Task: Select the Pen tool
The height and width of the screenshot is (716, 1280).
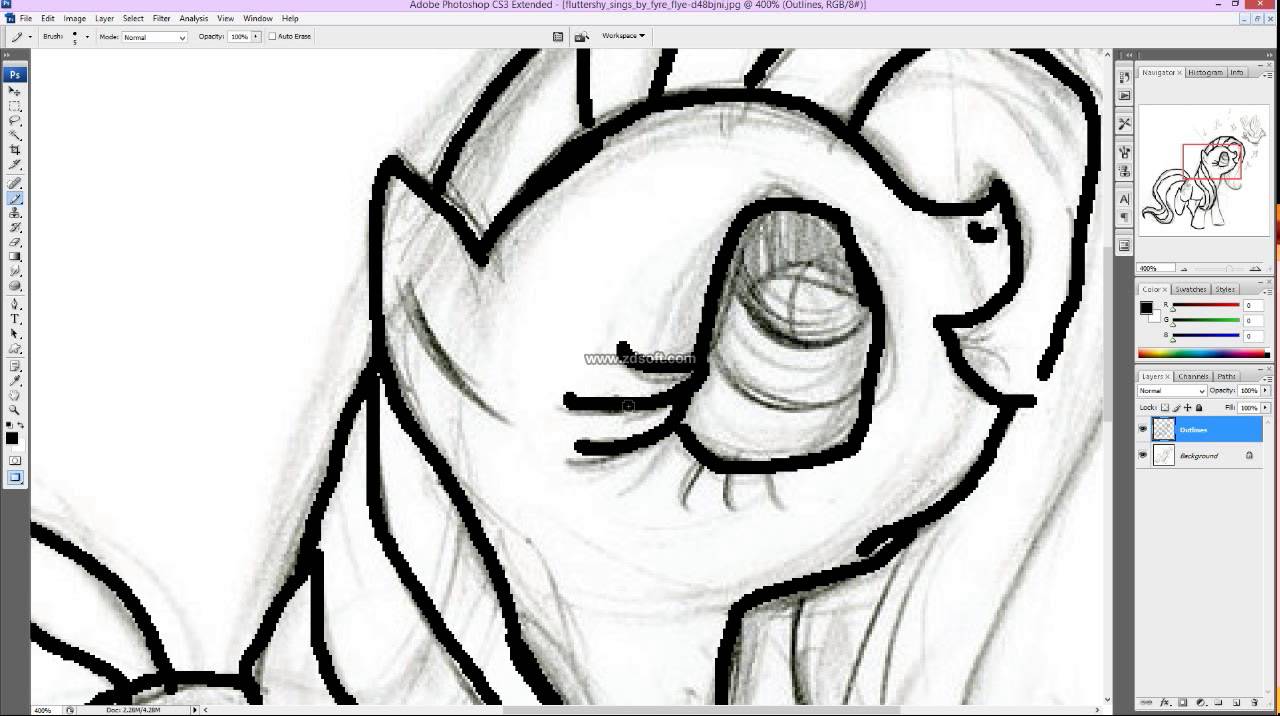Action: point(14,302)
